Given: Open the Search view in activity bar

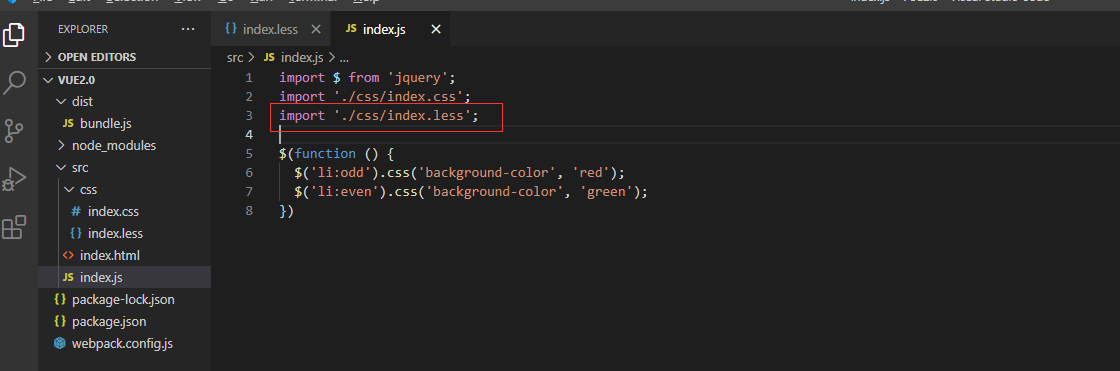Looking at the screenshot, I should pos(14,83).
